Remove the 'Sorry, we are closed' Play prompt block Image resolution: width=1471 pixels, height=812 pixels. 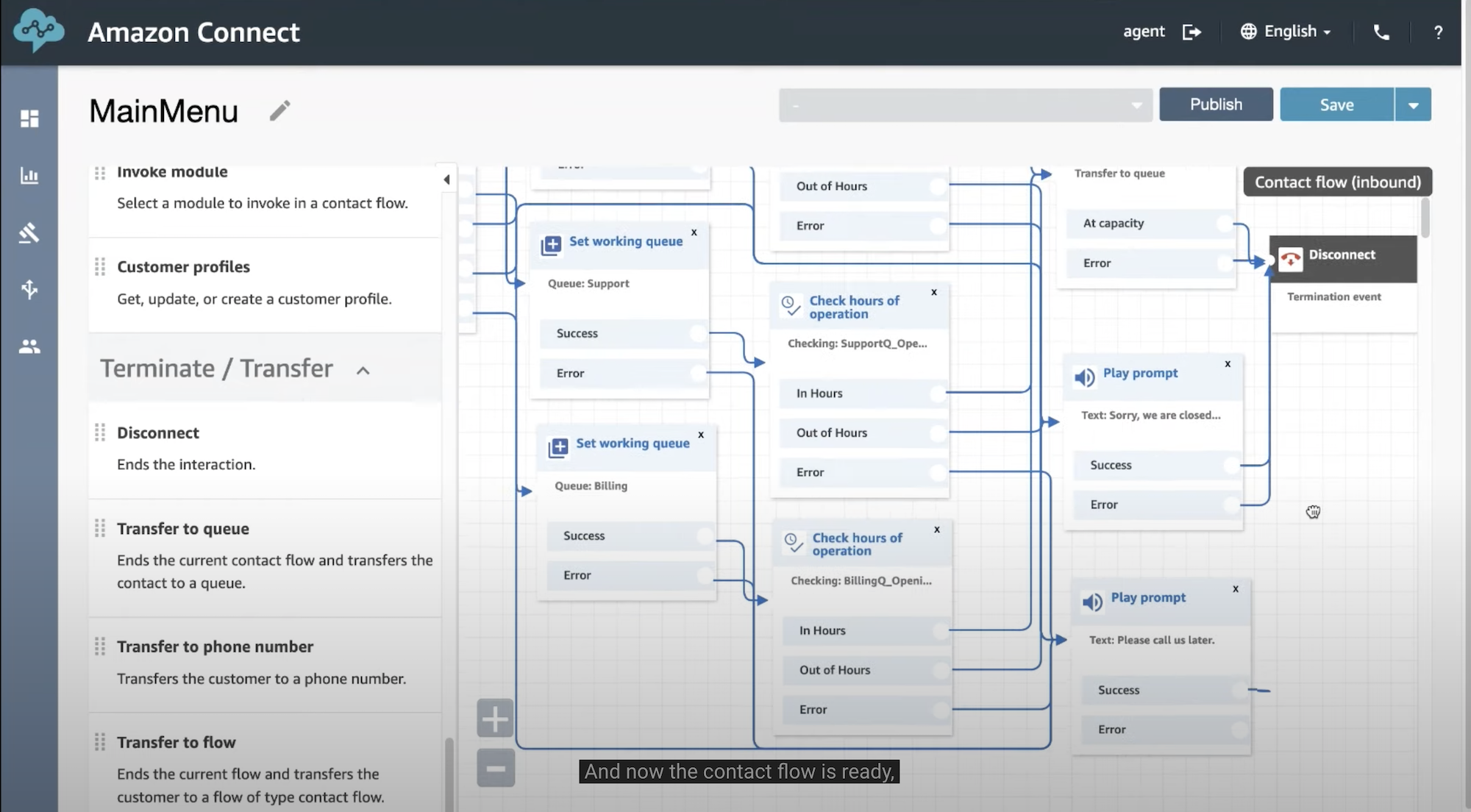[x=1228, y=364]
